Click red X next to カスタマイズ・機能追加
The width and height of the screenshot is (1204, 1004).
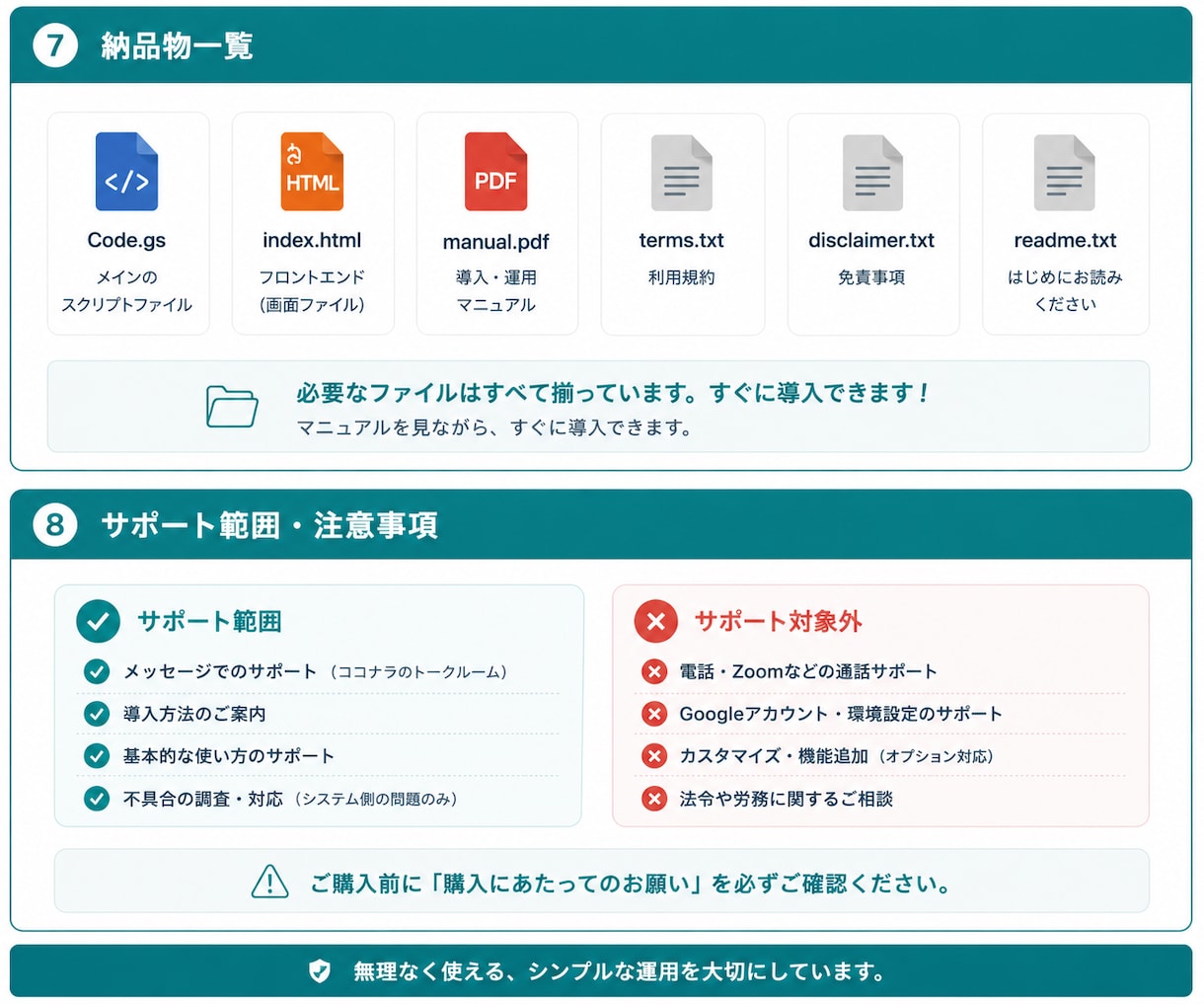click(x=654, y=756)
